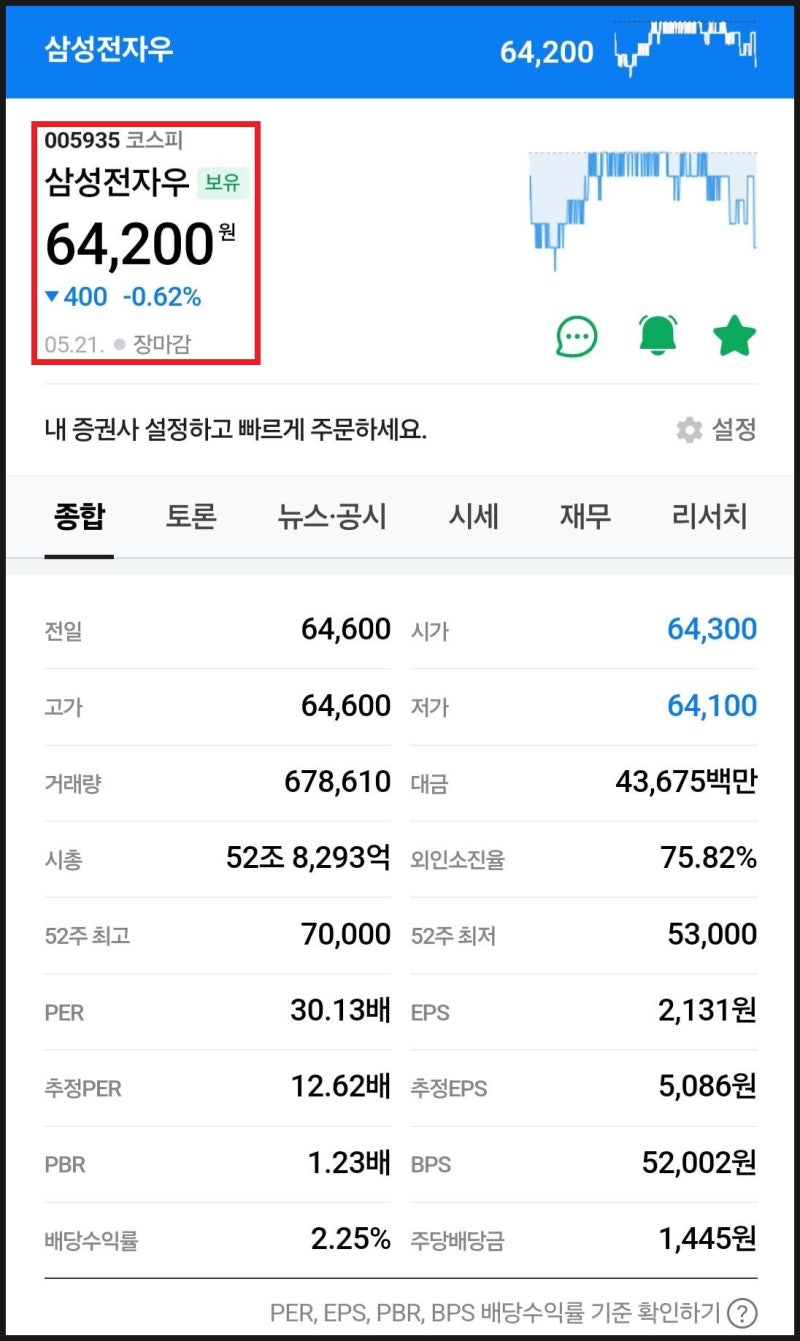The width and height of the screenshot is (800, 1341).
Task: Open the chat discussion icon for 삼성전자우
Action: [576, 337]
